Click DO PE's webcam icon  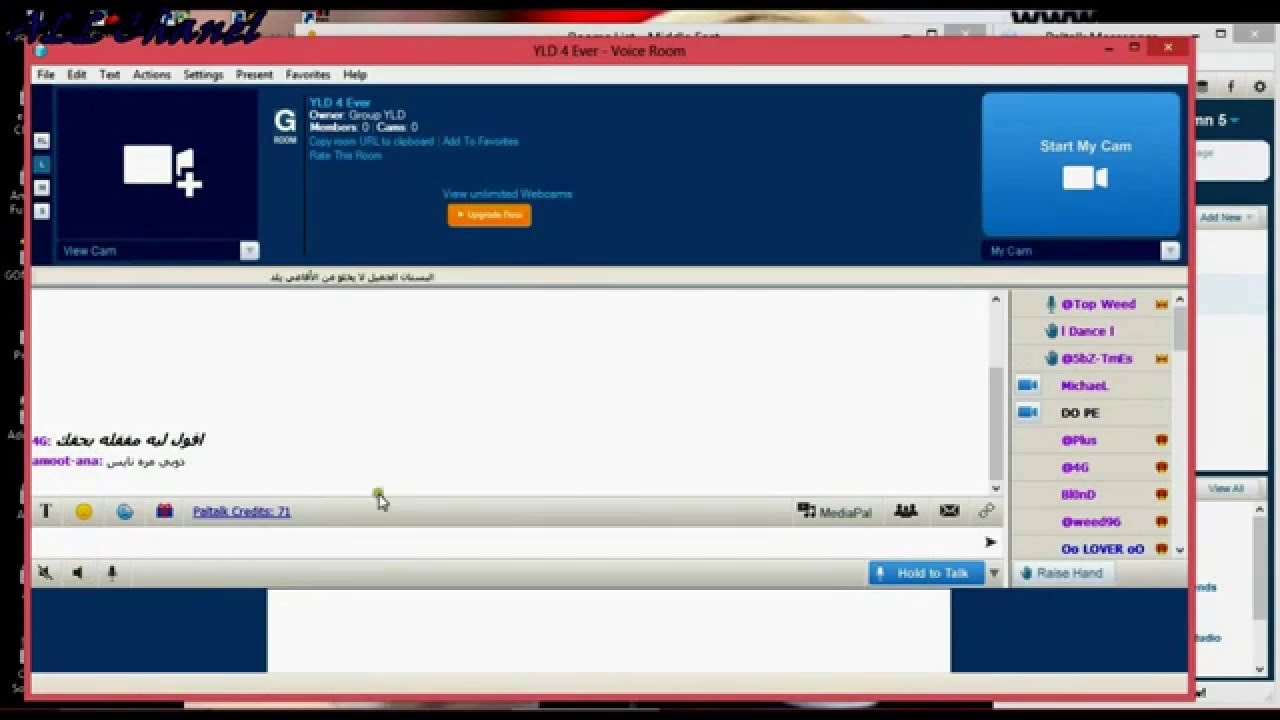pyautogui.click(x=1028, y=412)
